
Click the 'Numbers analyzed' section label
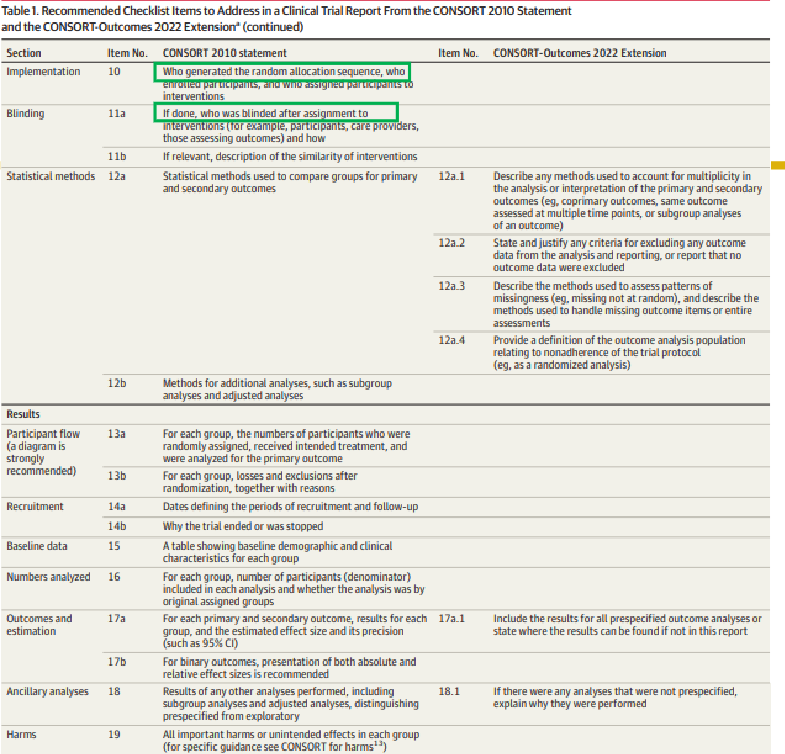pos(48,577)
